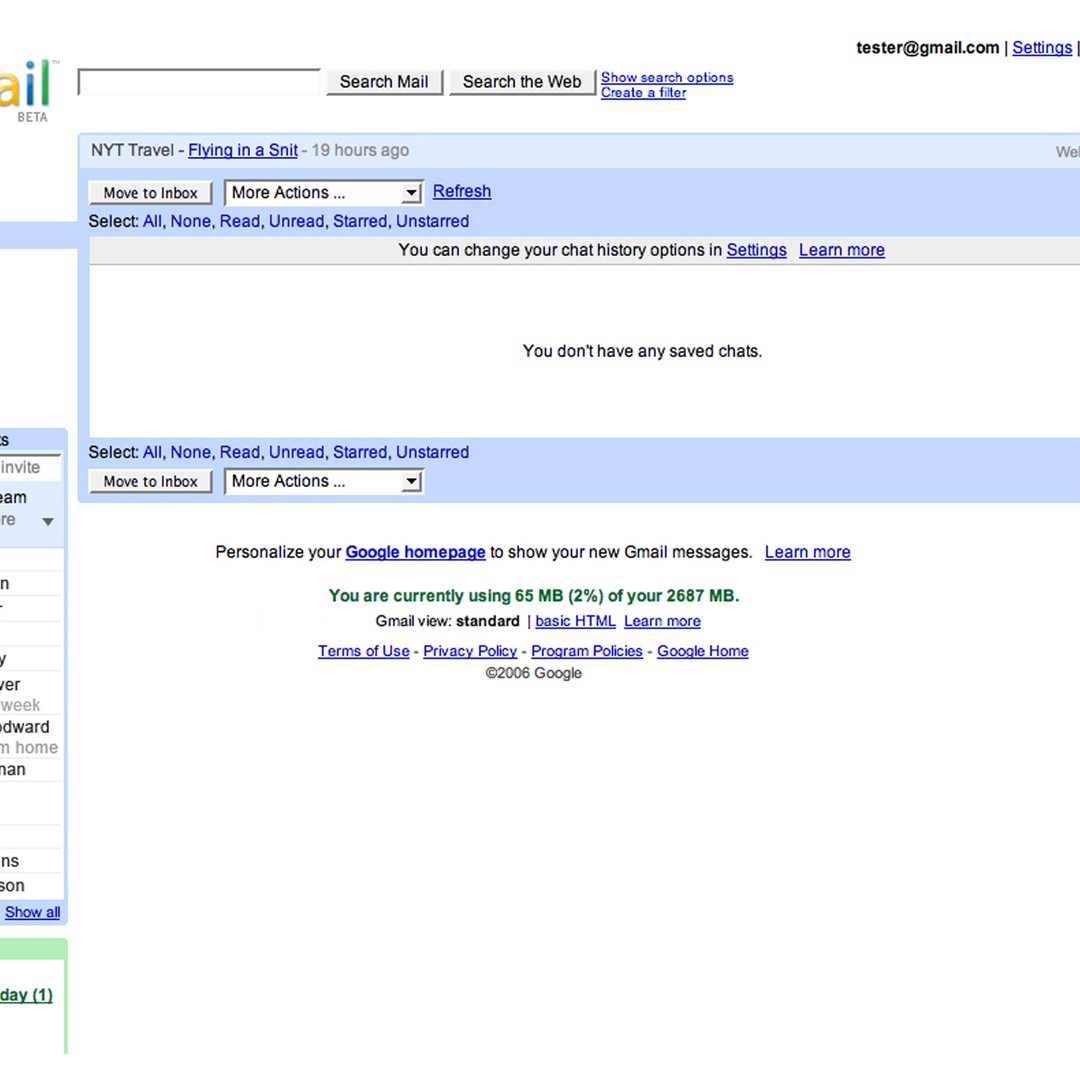Open Settings link in chat history notice

(756, 250)
